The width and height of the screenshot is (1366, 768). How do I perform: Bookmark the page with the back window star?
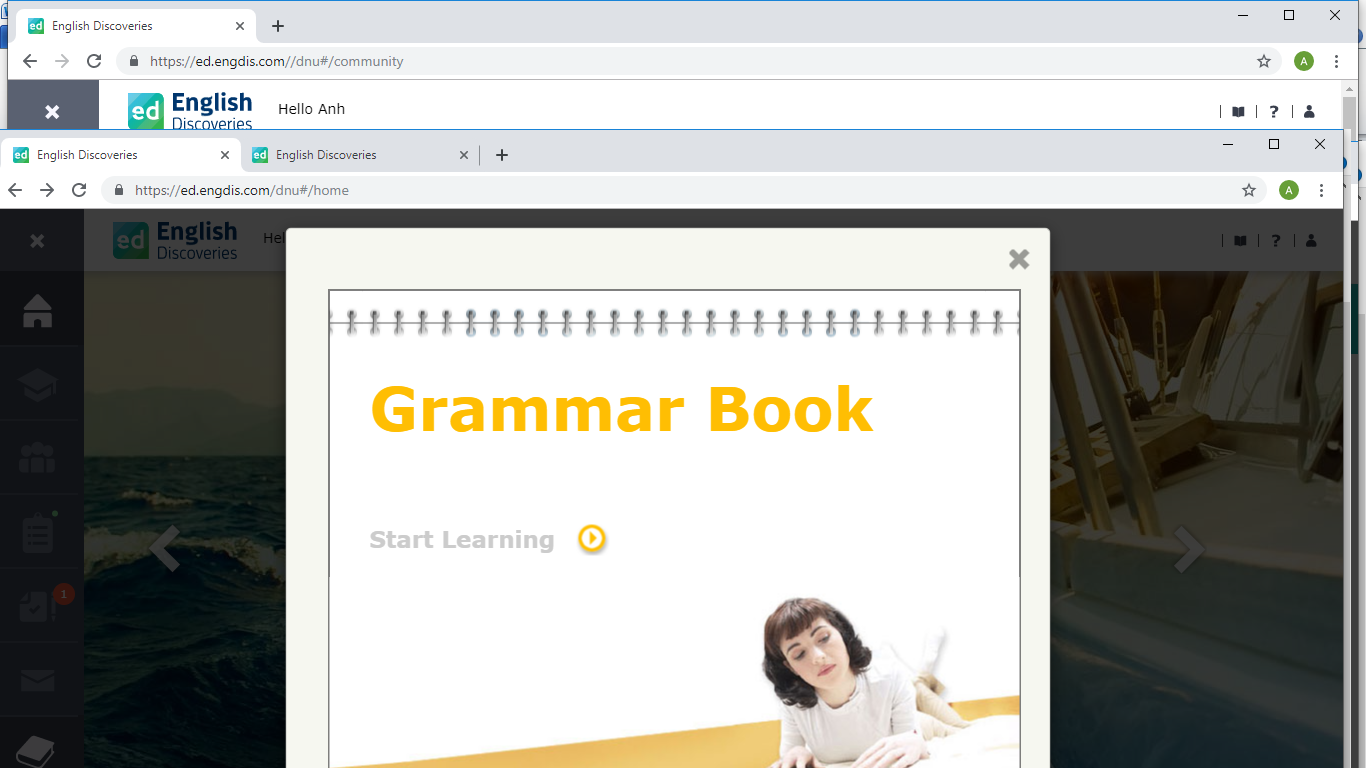point(1264,61)
